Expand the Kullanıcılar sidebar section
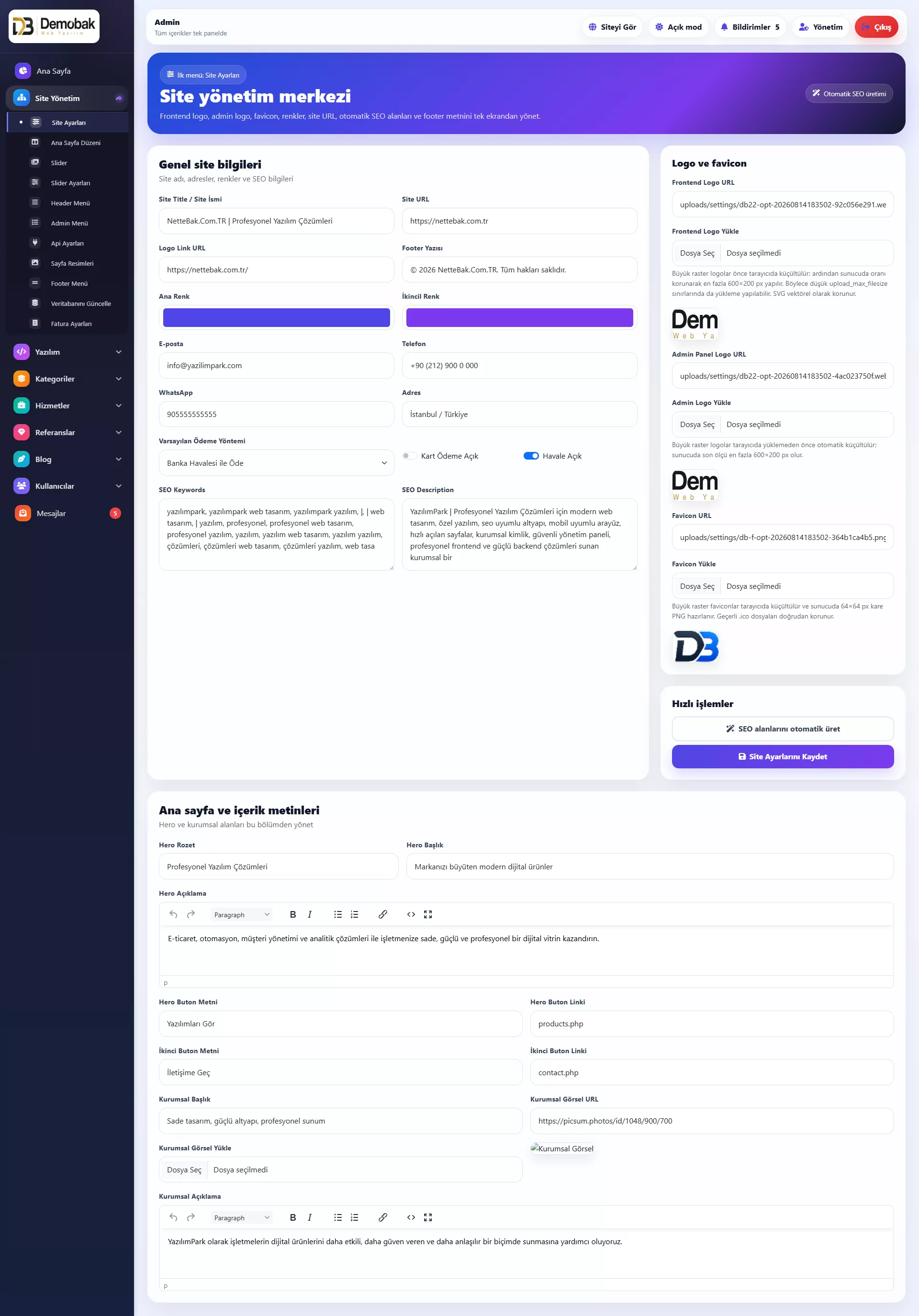Image resolution: width=919 pixels, height=1316 pixels. pos(67,486)
